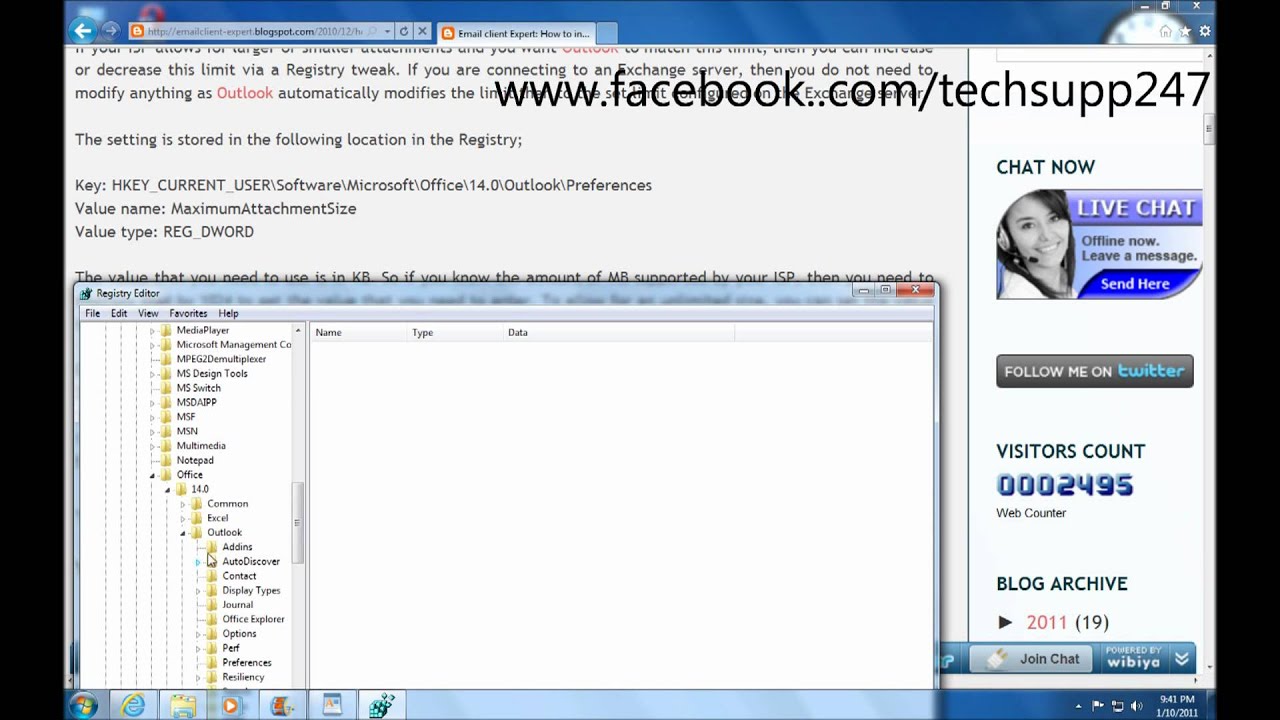Select the Addins registry key
Image resolution: width=1280 pixels, height=720 pixels.
[x=237, y=547]
